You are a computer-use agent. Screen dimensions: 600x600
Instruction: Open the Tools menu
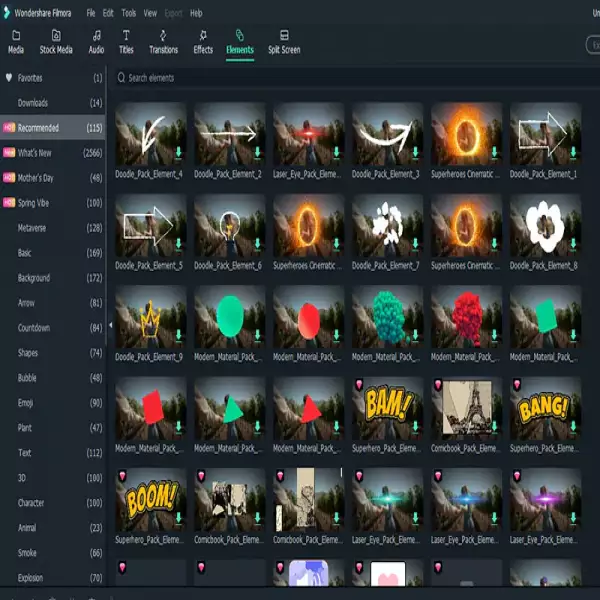[x=129, y=13]
